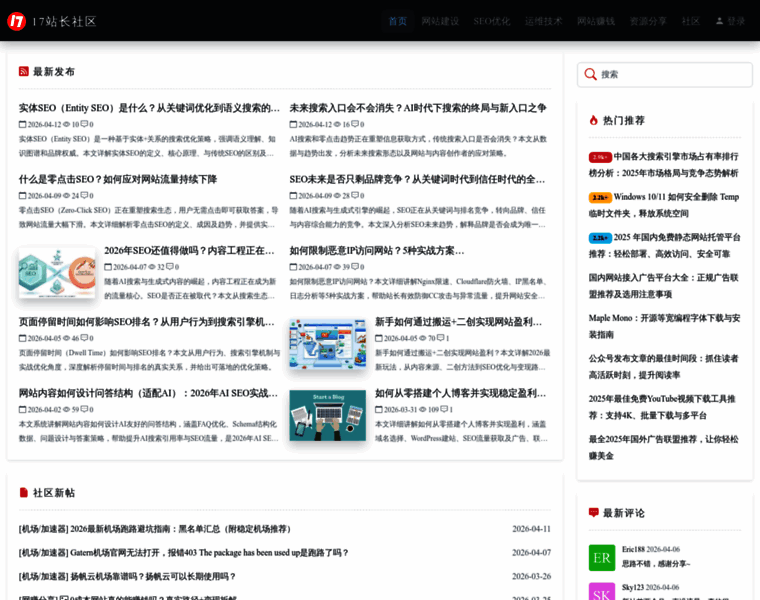Screen dimensions: 760x600
Task: Click the flame icon next to 热门推荐
Action: (x=594, y=120)
